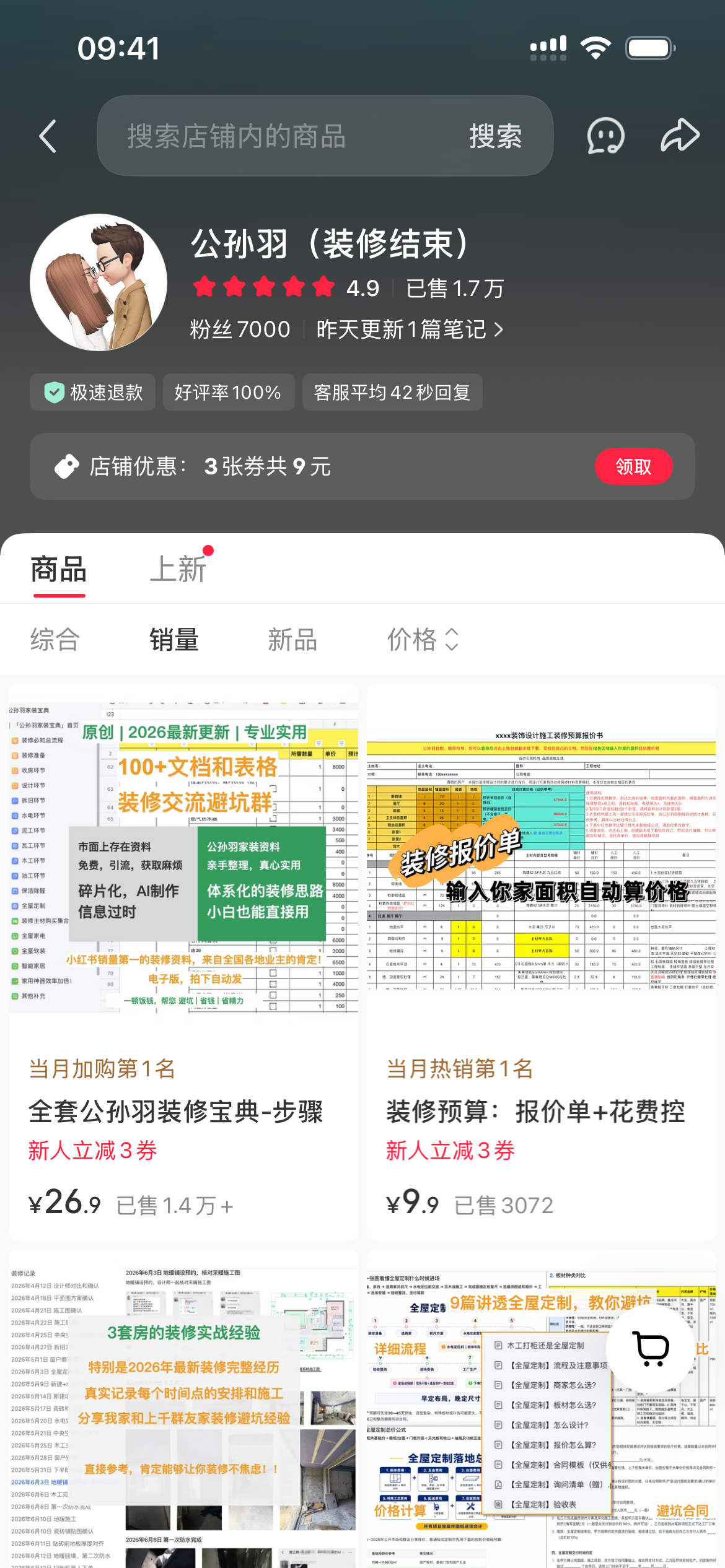Go back using the left arrow icon
This screenshot has height=1568, width=725.
click(x=48, y=136)
